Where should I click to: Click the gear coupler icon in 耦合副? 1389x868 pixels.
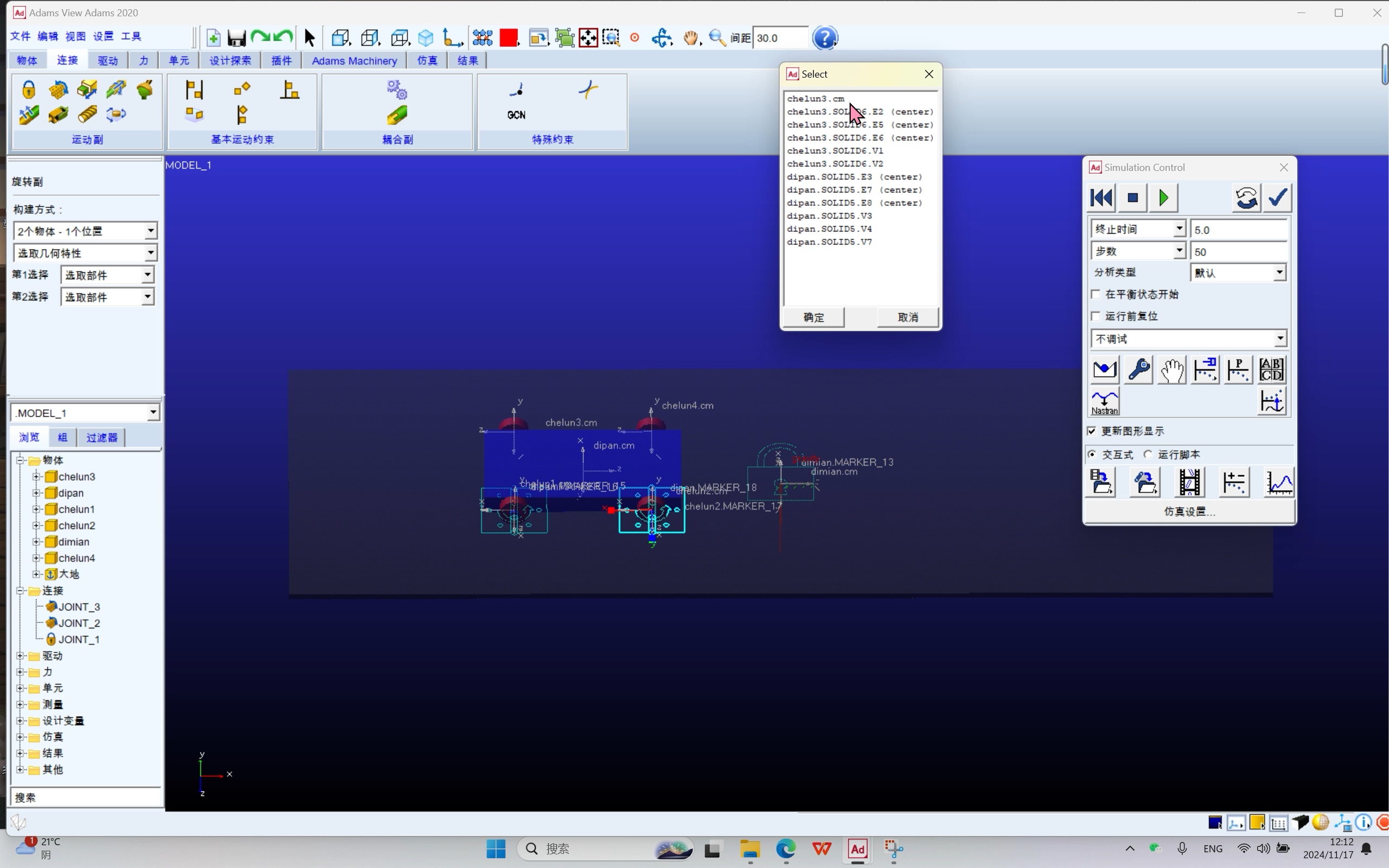click(397, 90)
